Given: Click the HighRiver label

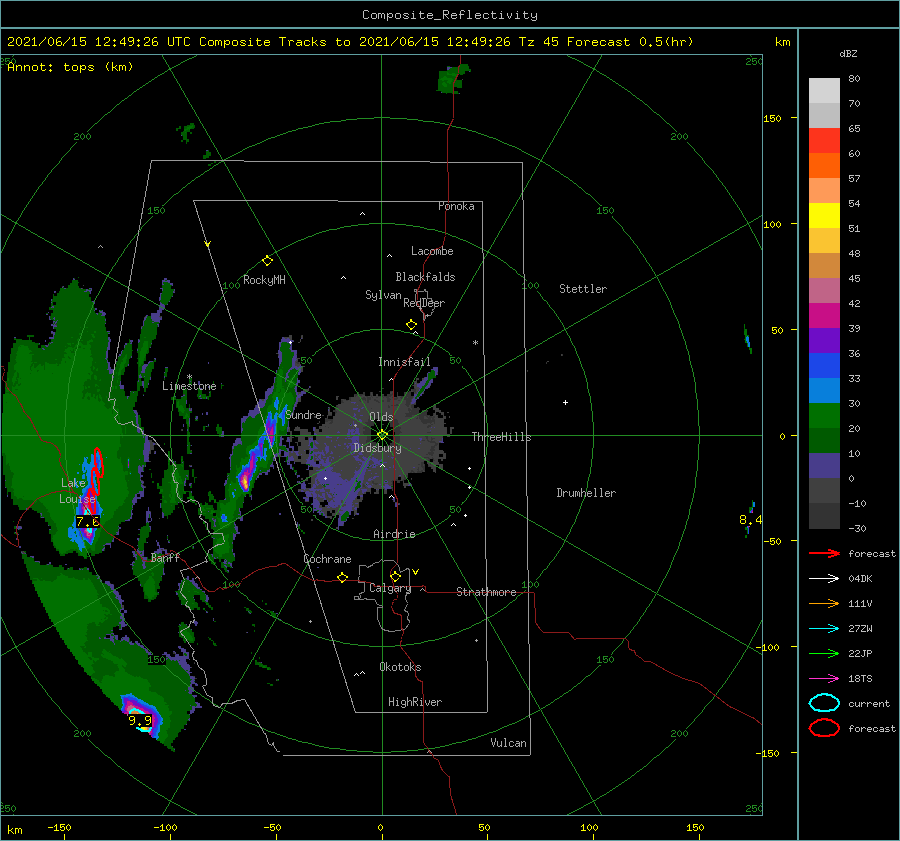Looking at the screenshot, I should tap(415, 702).
